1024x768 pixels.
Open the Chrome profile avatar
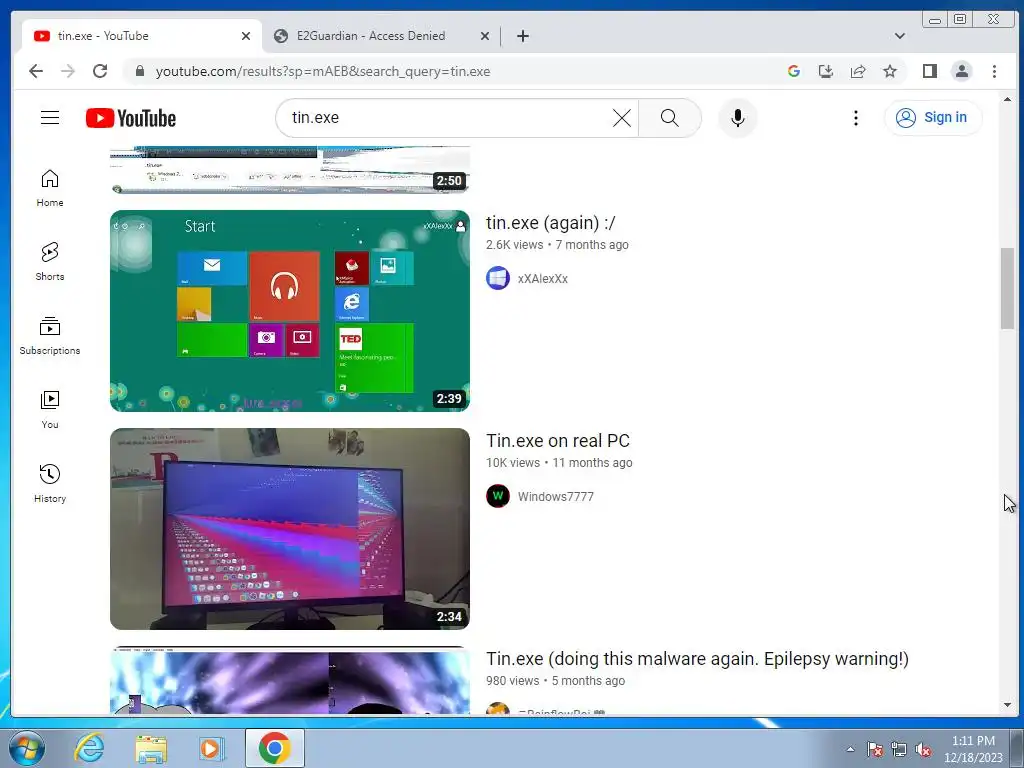[x=962, y=71]
